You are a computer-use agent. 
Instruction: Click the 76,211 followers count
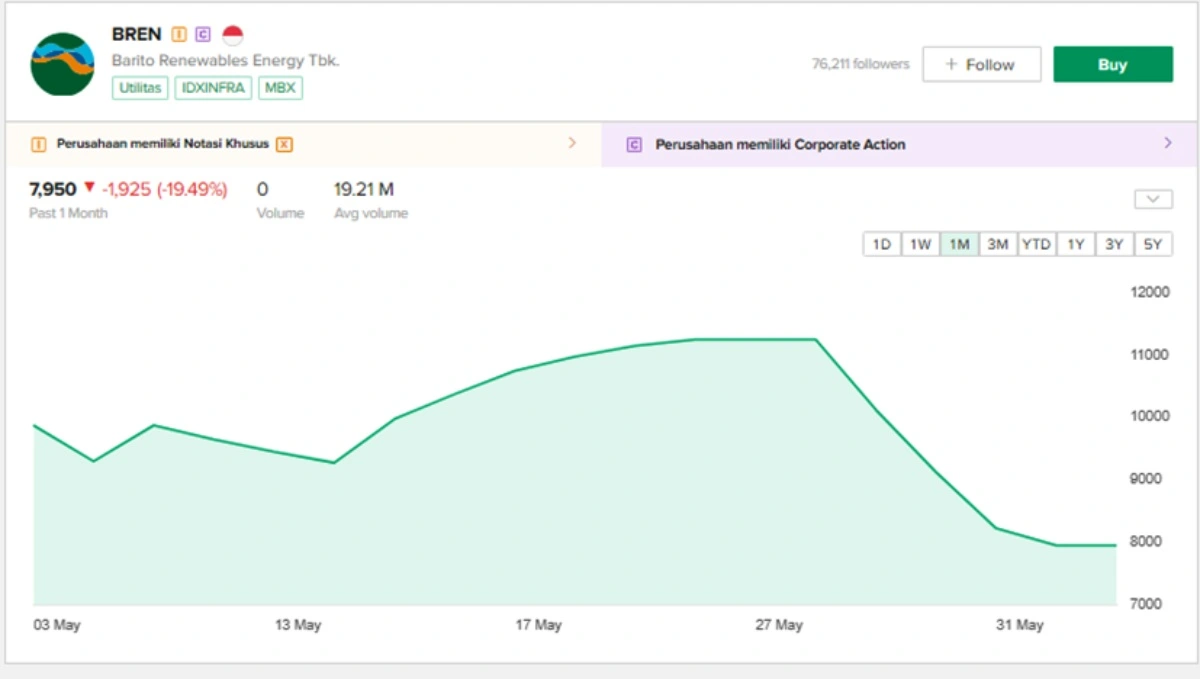(x=861, y=64)
